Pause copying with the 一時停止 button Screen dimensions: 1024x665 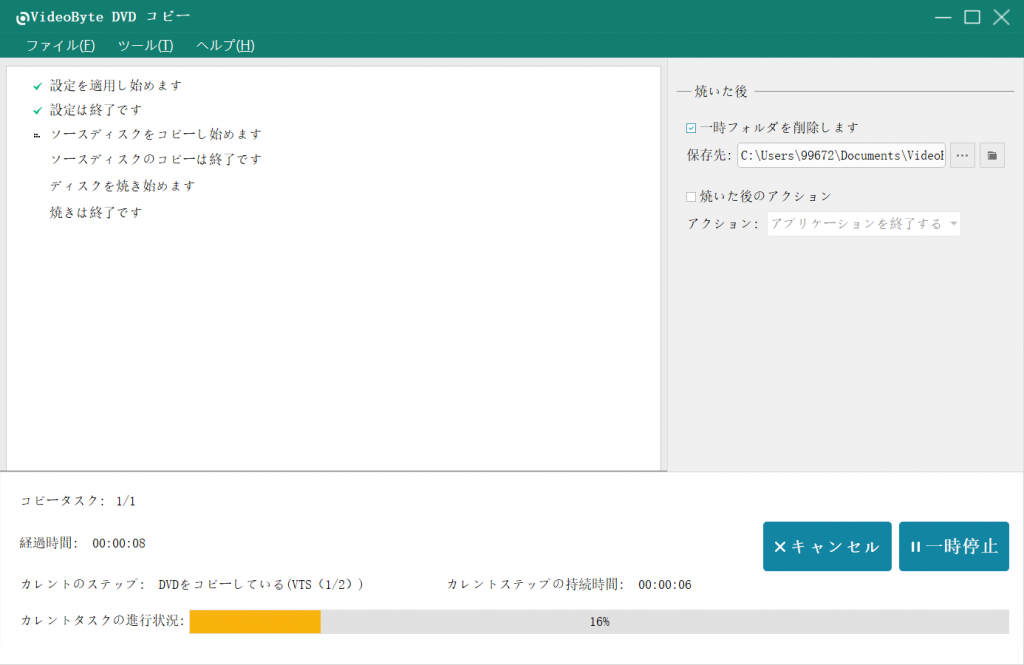click(x=954, y=547)
